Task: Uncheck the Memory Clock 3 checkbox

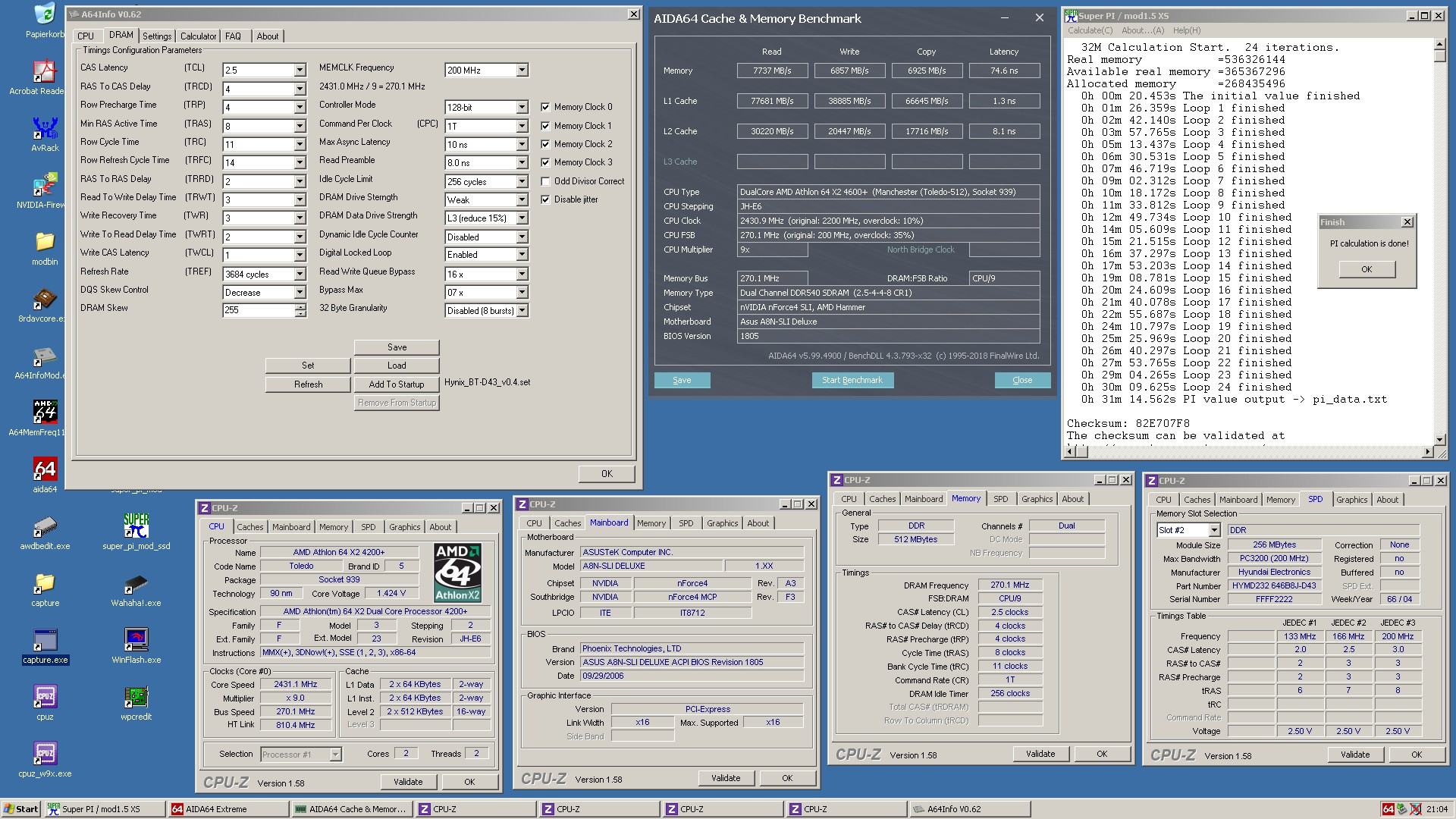Action: pyautogui.click(x=545, y=162)
